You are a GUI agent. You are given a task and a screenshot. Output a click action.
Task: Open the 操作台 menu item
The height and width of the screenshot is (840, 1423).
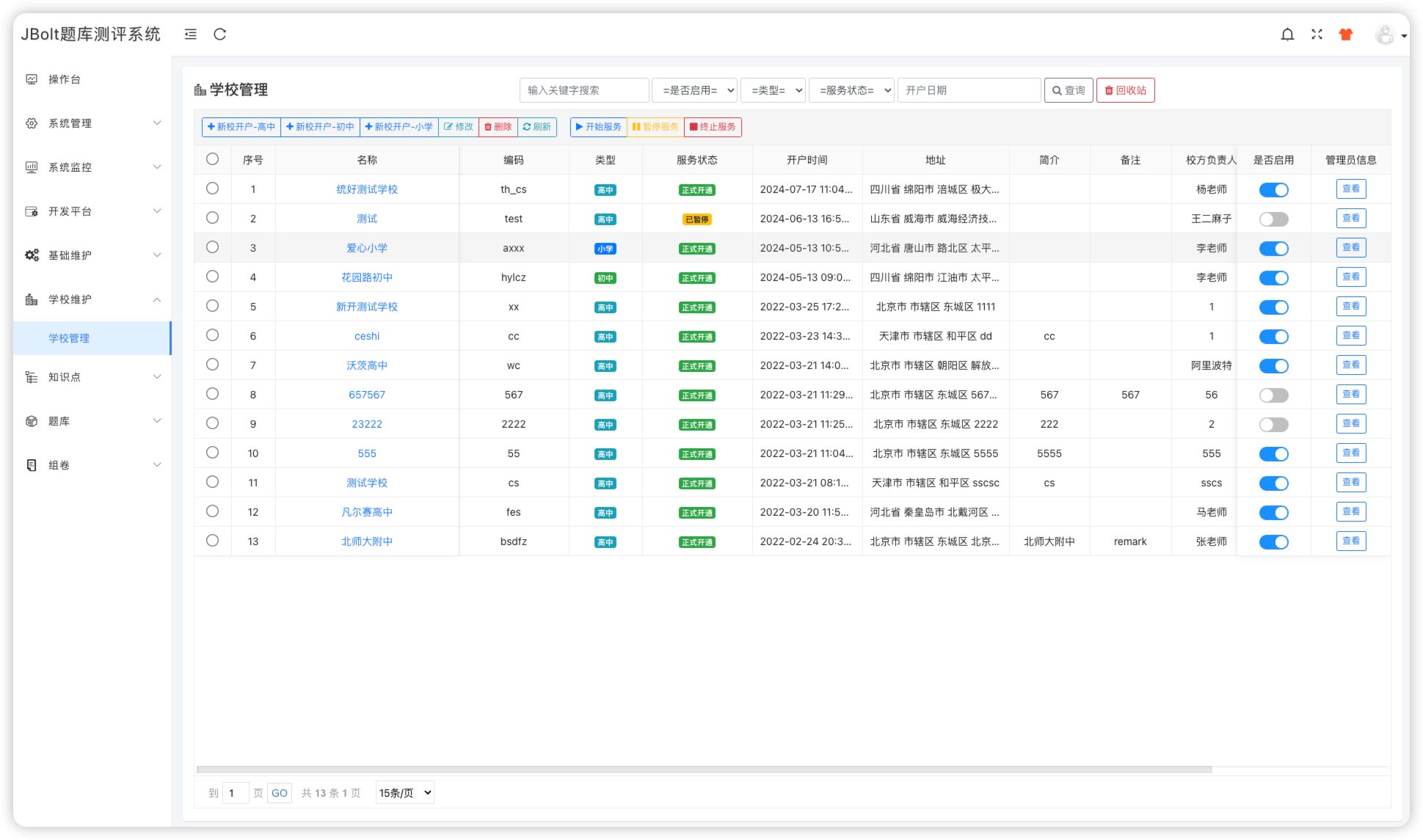92,79
